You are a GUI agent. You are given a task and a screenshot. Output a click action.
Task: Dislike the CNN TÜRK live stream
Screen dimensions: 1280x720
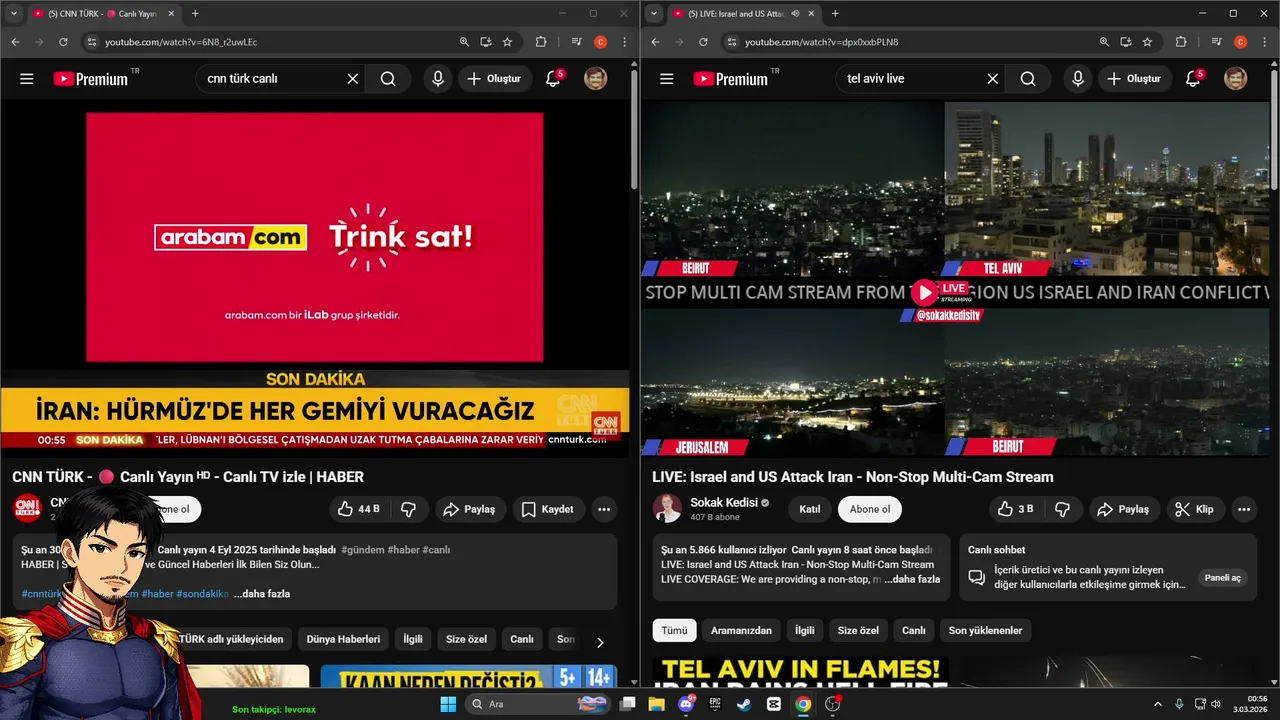click(x=409, y=509)
